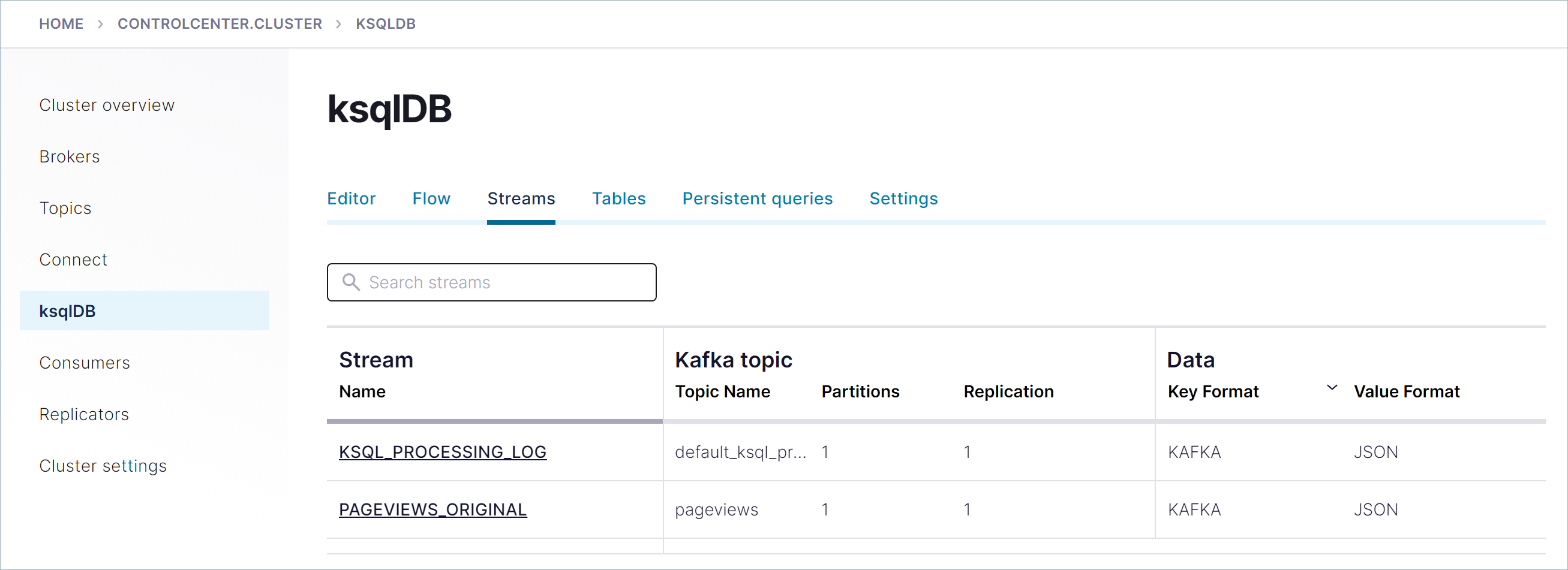The height and width of the screenshot is (570, 1568).
Task: Select Connect in the left navigation
Action: click(x=73, y=260)
